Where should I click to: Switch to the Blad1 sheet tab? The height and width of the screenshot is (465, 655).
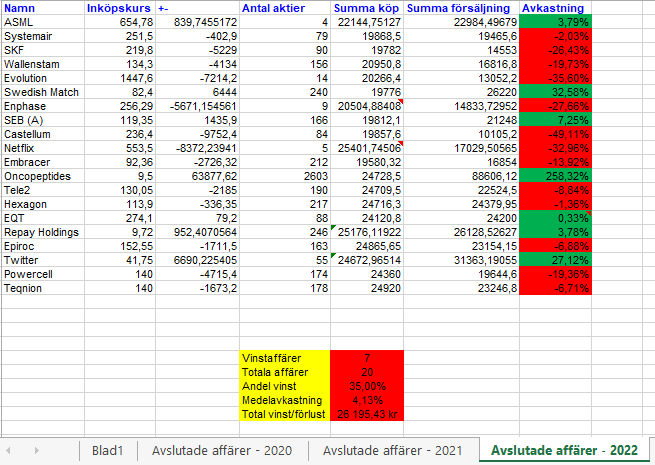(107, 450)
